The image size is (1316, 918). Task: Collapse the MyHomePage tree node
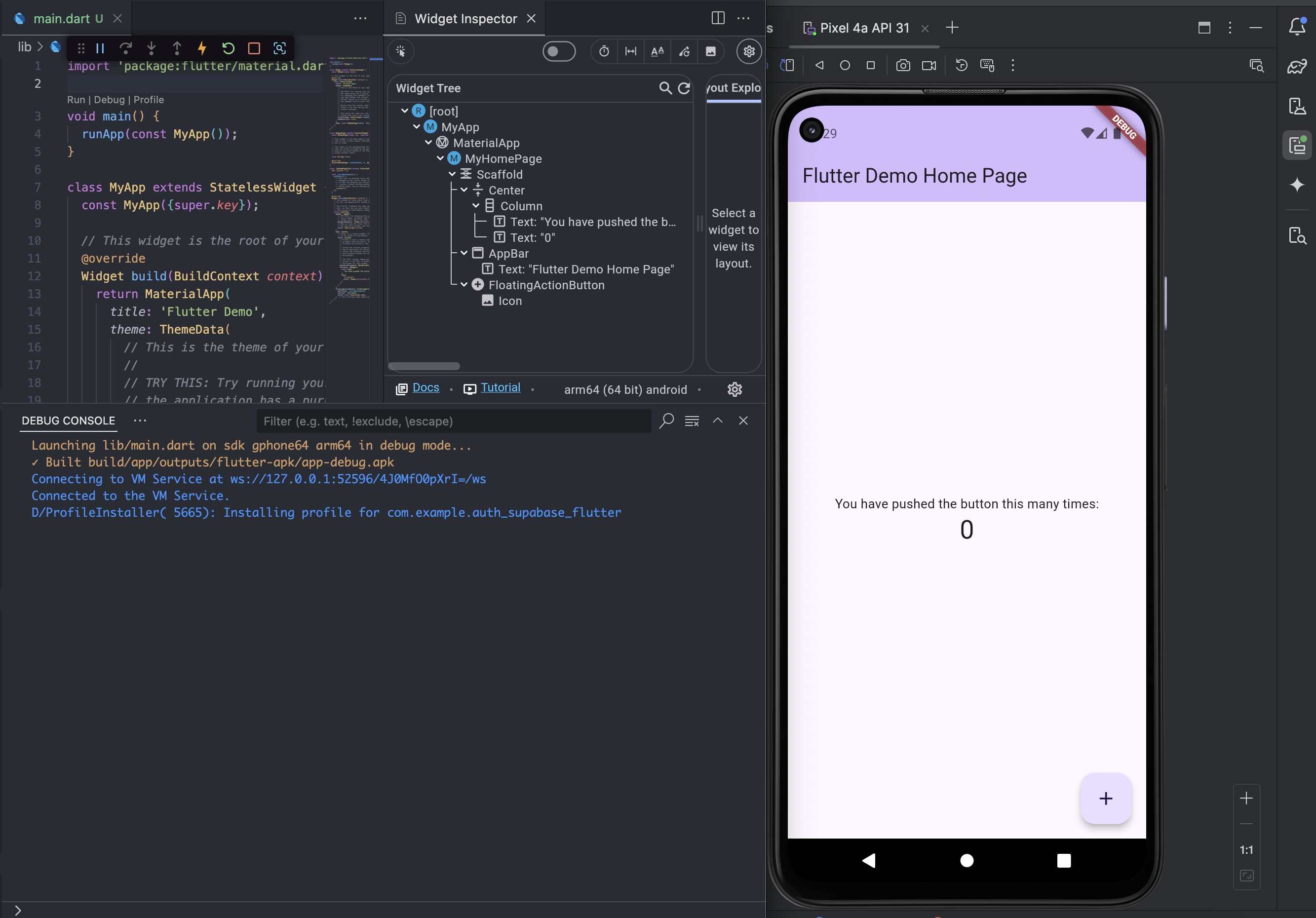click(x=440, y=158)
